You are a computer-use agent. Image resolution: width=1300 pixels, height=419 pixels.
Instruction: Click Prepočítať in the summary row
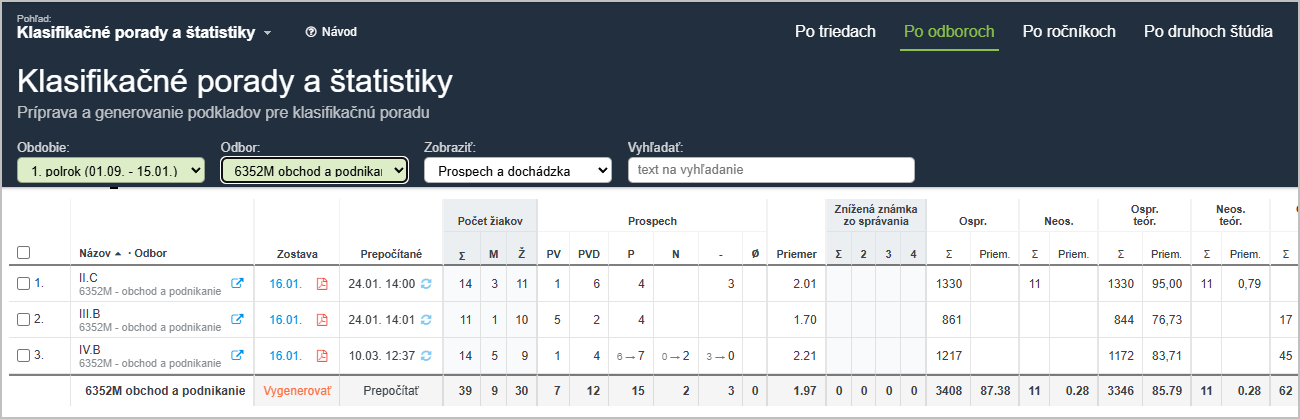click(x=391, y=391)
